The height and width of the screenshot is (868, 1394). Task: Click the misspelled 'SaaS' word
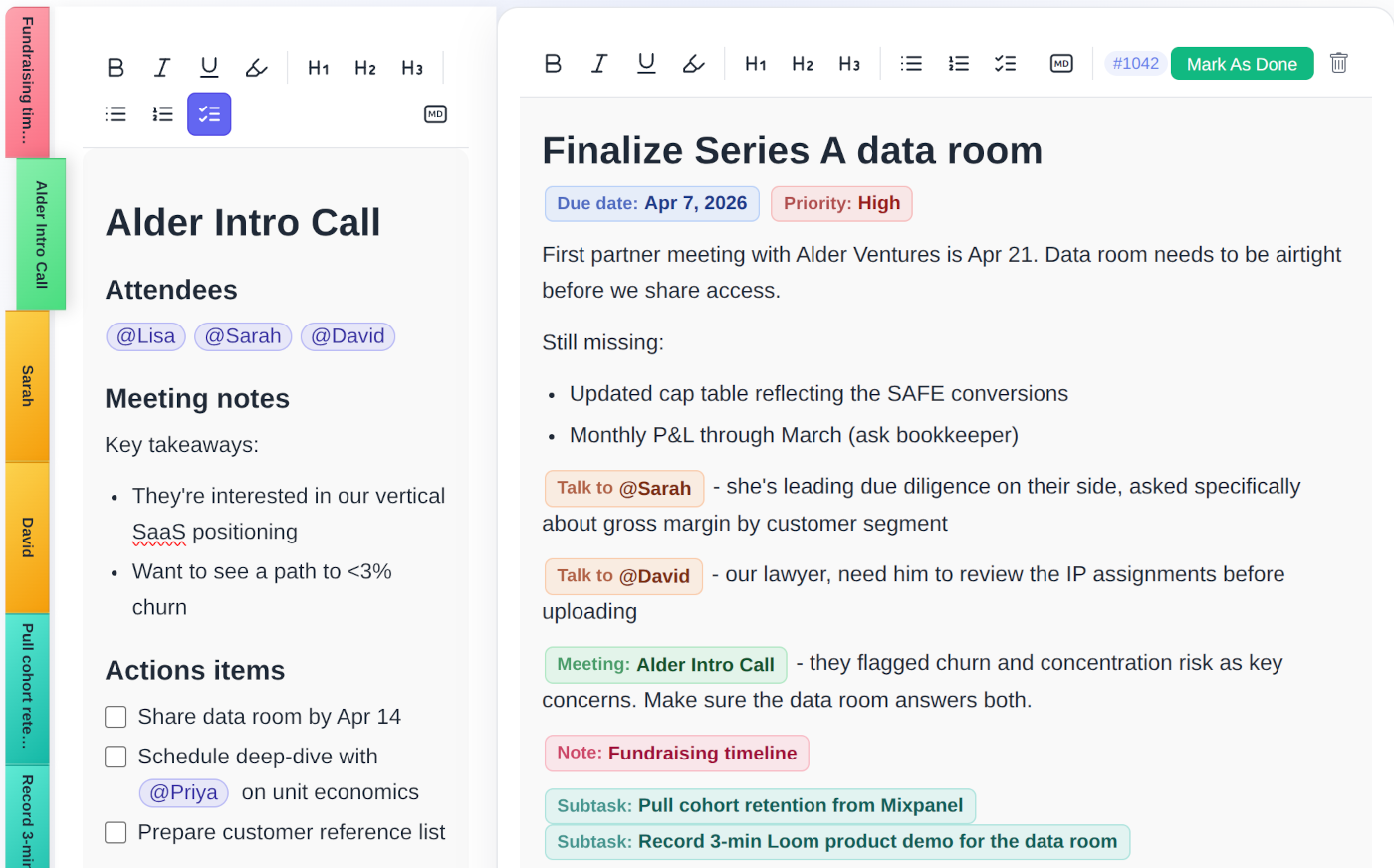click(x=159, y=533)
